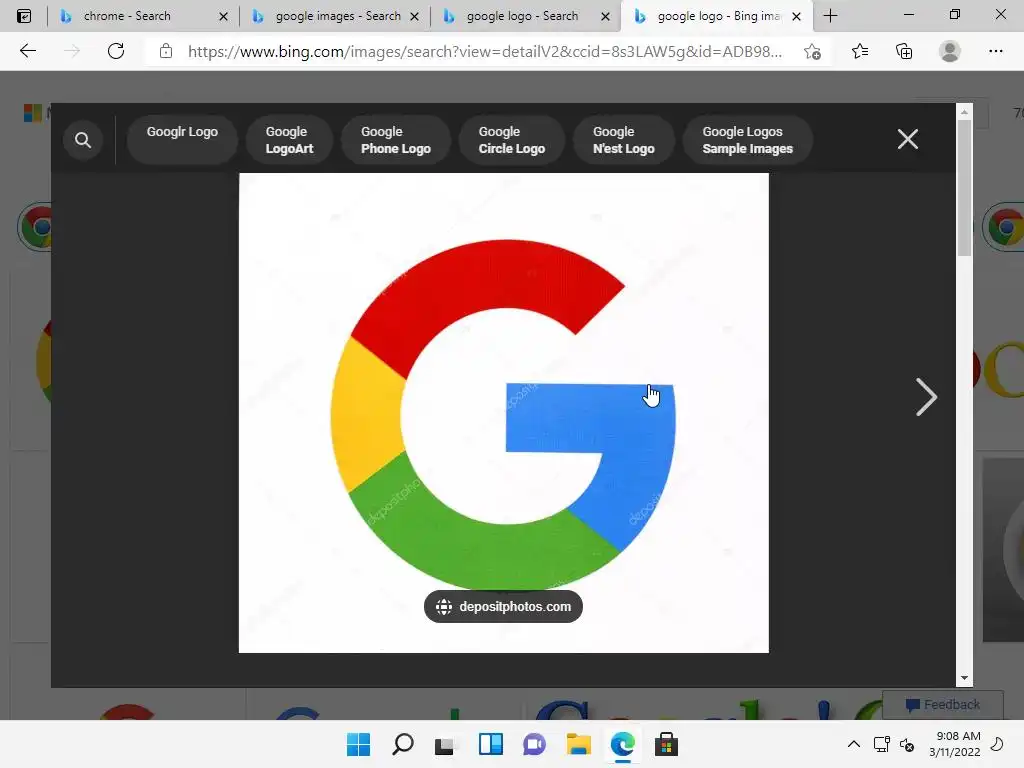
Task: Open volume muted tray icon
Action: [907, 744]
